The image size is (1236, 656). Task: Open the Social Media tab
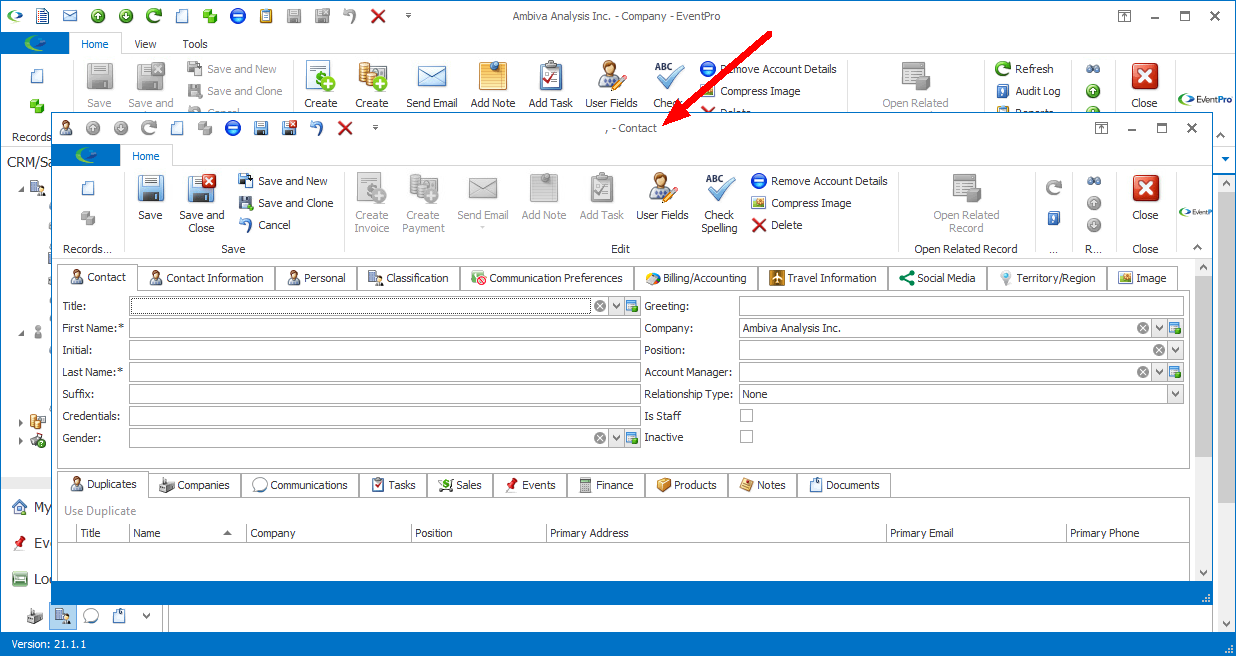pyautogui.click(x=938, y=278)
